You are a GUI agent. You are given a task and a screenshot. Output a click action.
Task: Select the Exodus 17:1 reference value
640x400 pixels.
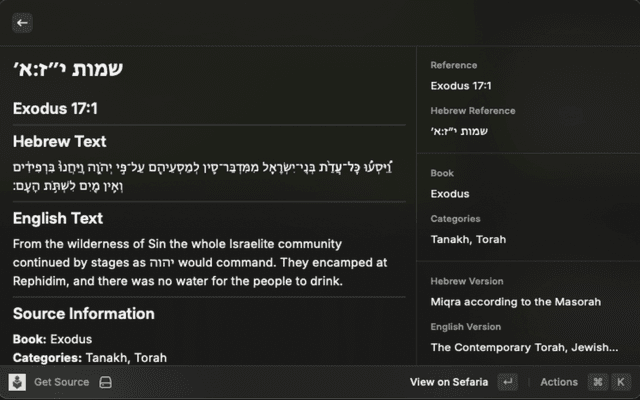(460, 85)
